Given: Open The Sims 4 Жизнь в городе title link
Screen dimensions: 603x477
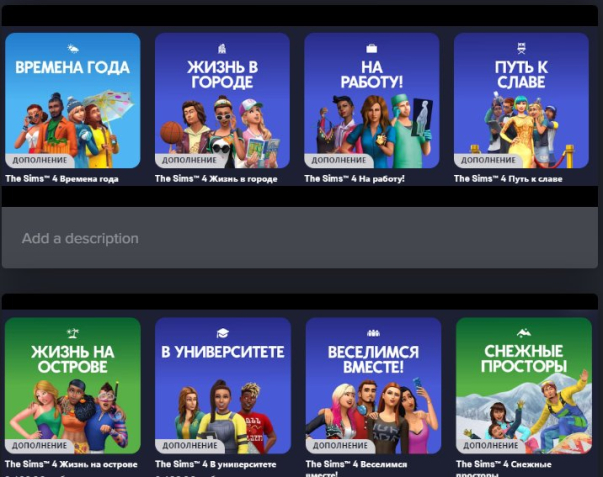Looking at the screenshot, I should pos(216,179).
